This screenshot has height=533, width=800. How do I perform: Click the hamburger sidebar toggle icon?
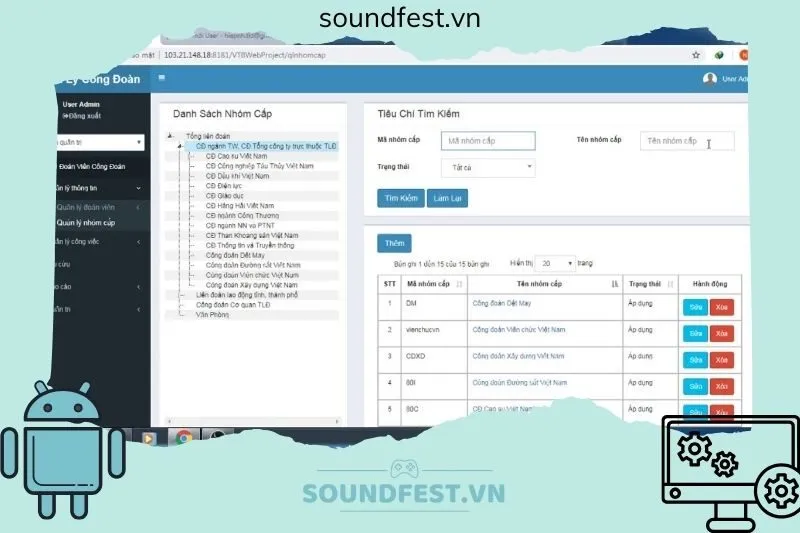point(162,78)
